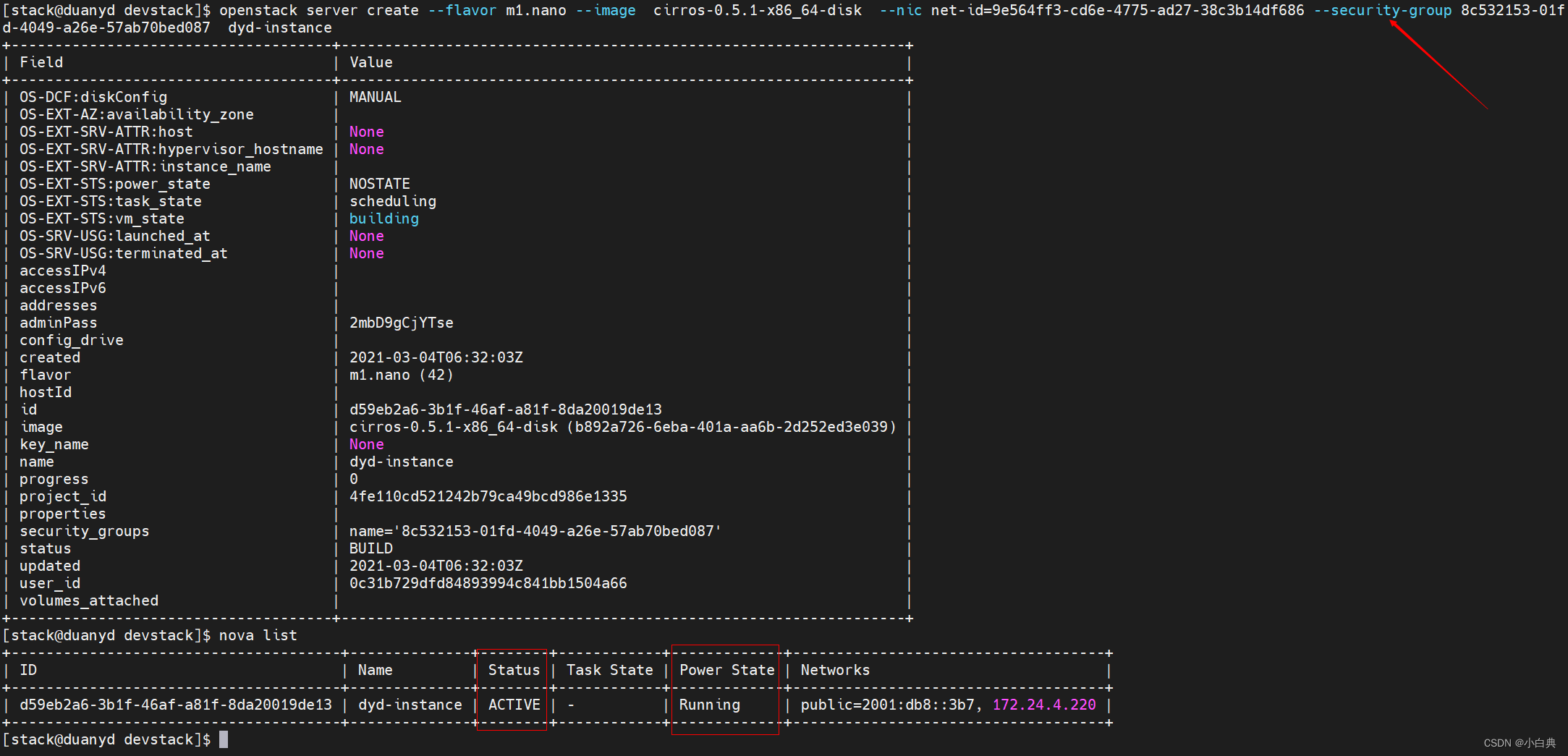Click the 'Power State' column header
The width and height of the screenshot is (1568, 756).
pyautogui.click(x=727, y=670)
